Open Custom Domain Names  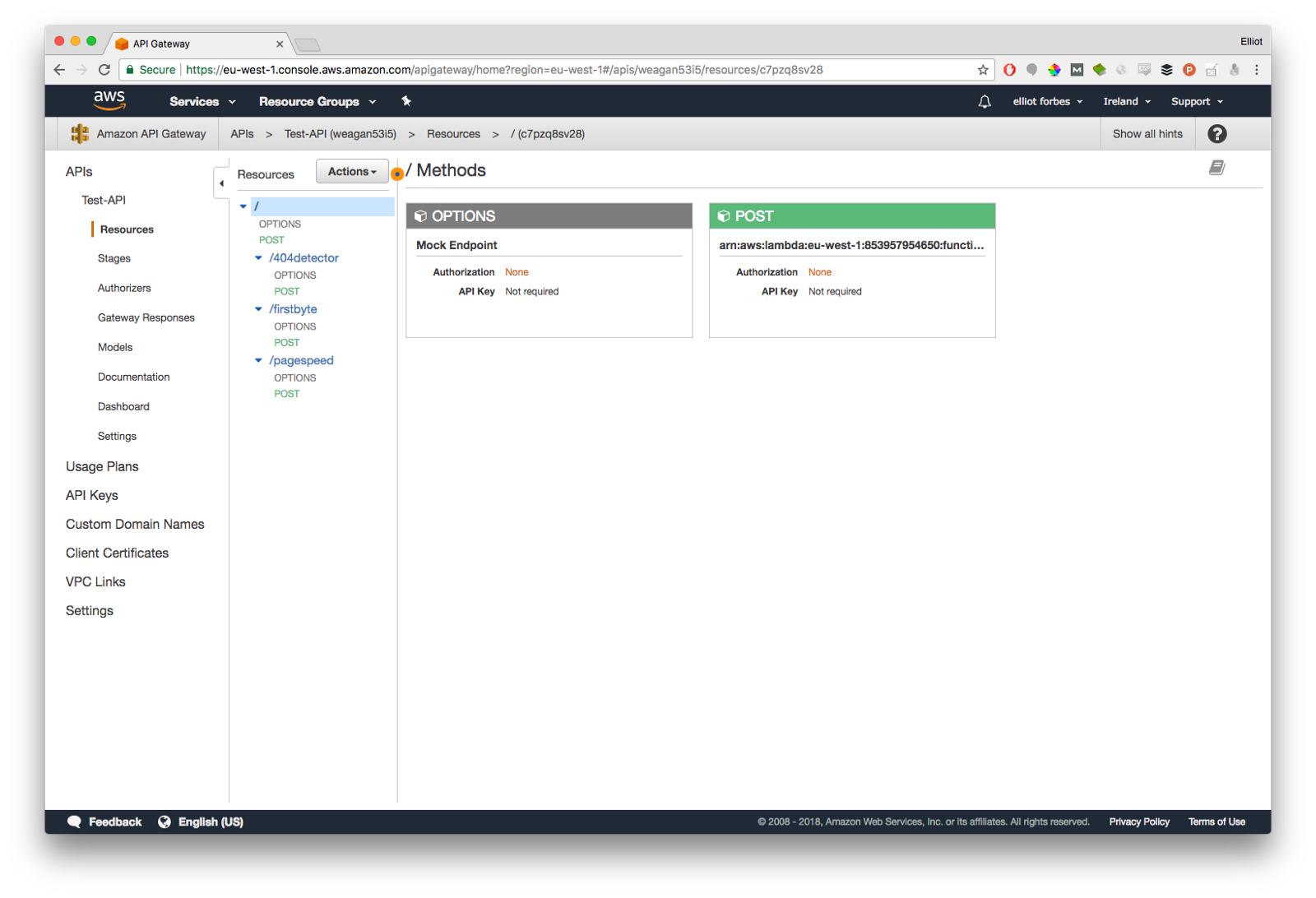point(135,524)
